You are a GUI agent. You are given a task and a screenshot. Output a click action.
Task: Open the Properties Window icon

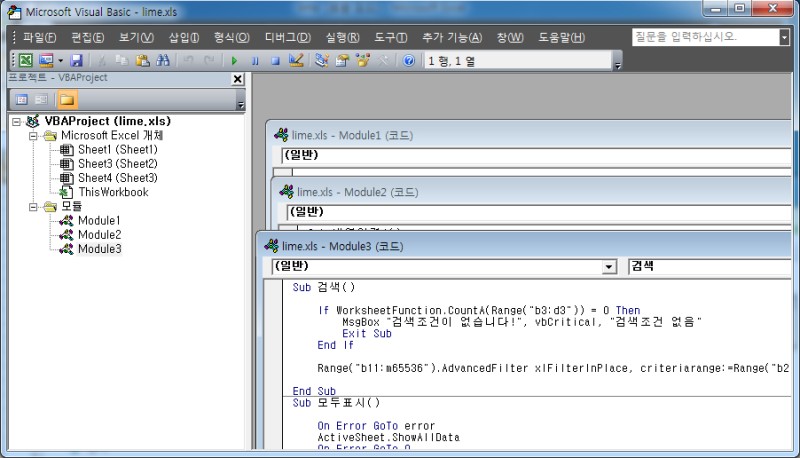point(342,61)
